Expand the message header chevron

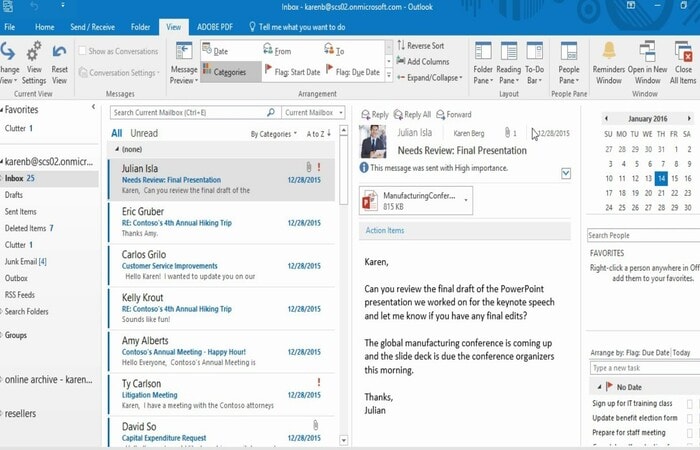click(566, 173)
